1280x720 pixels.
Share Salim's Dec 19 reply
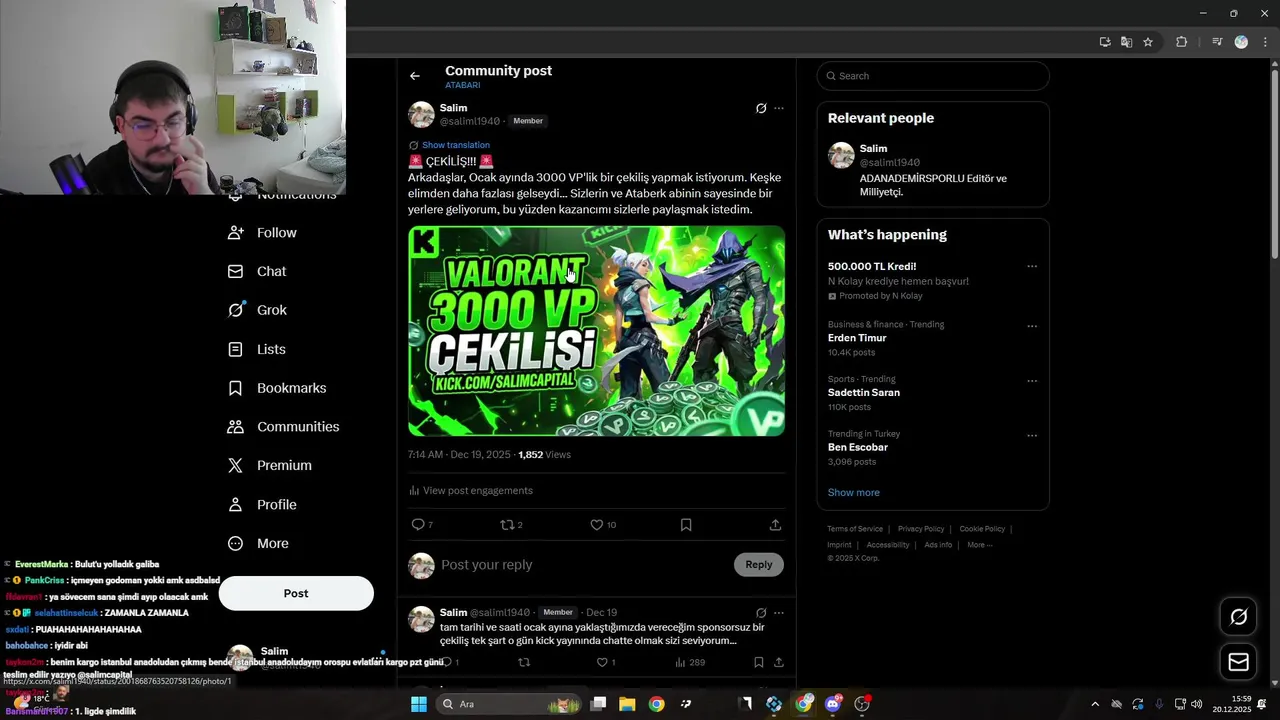(779, 662)
